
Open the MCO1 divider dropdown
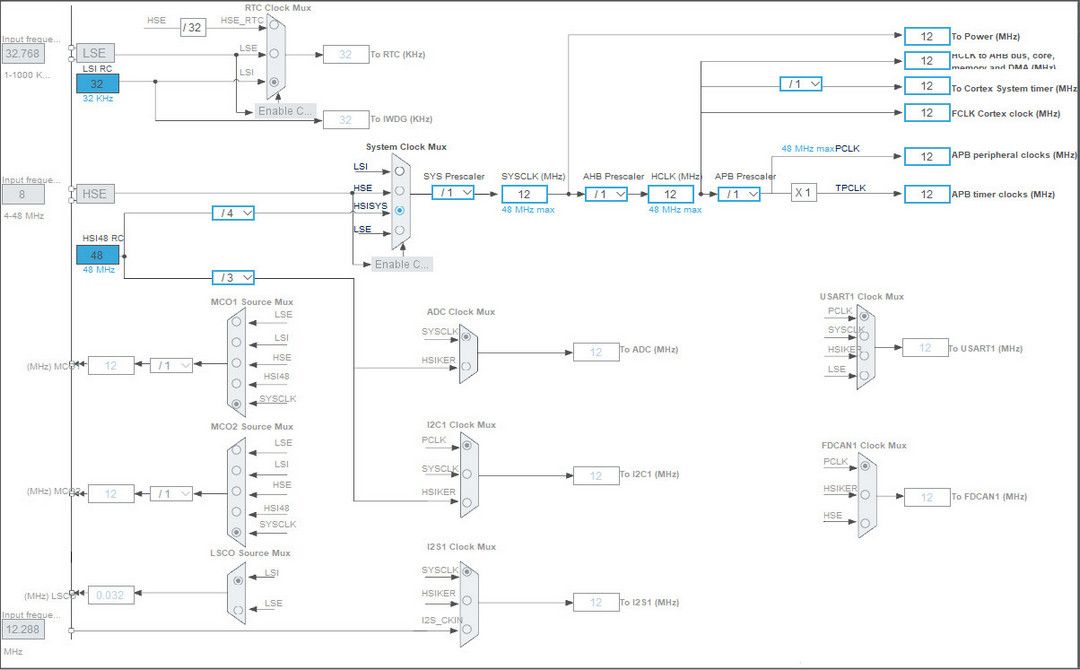172,365
